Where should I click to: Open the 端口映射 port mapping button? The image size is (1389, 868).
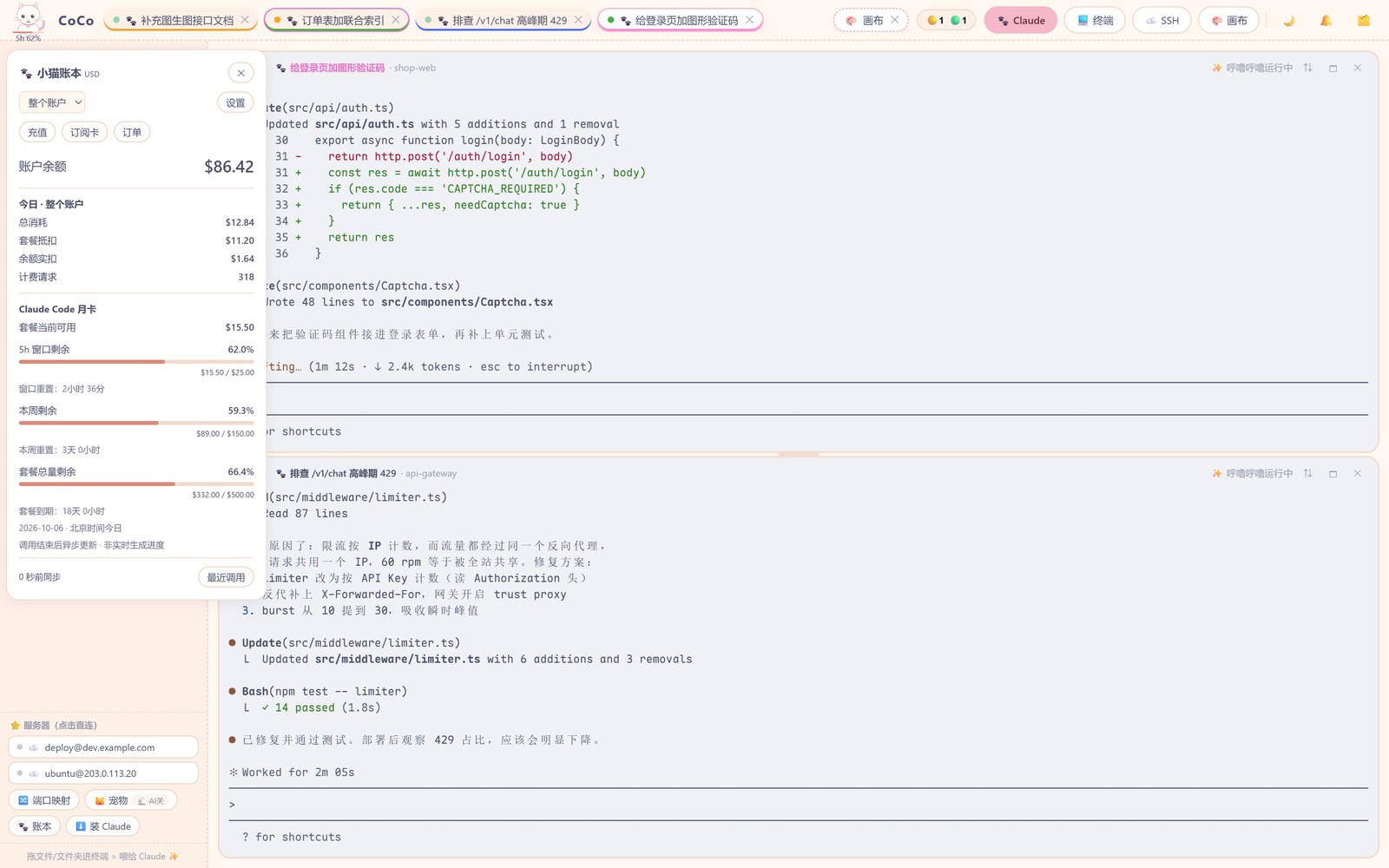(x=44, y=800)
